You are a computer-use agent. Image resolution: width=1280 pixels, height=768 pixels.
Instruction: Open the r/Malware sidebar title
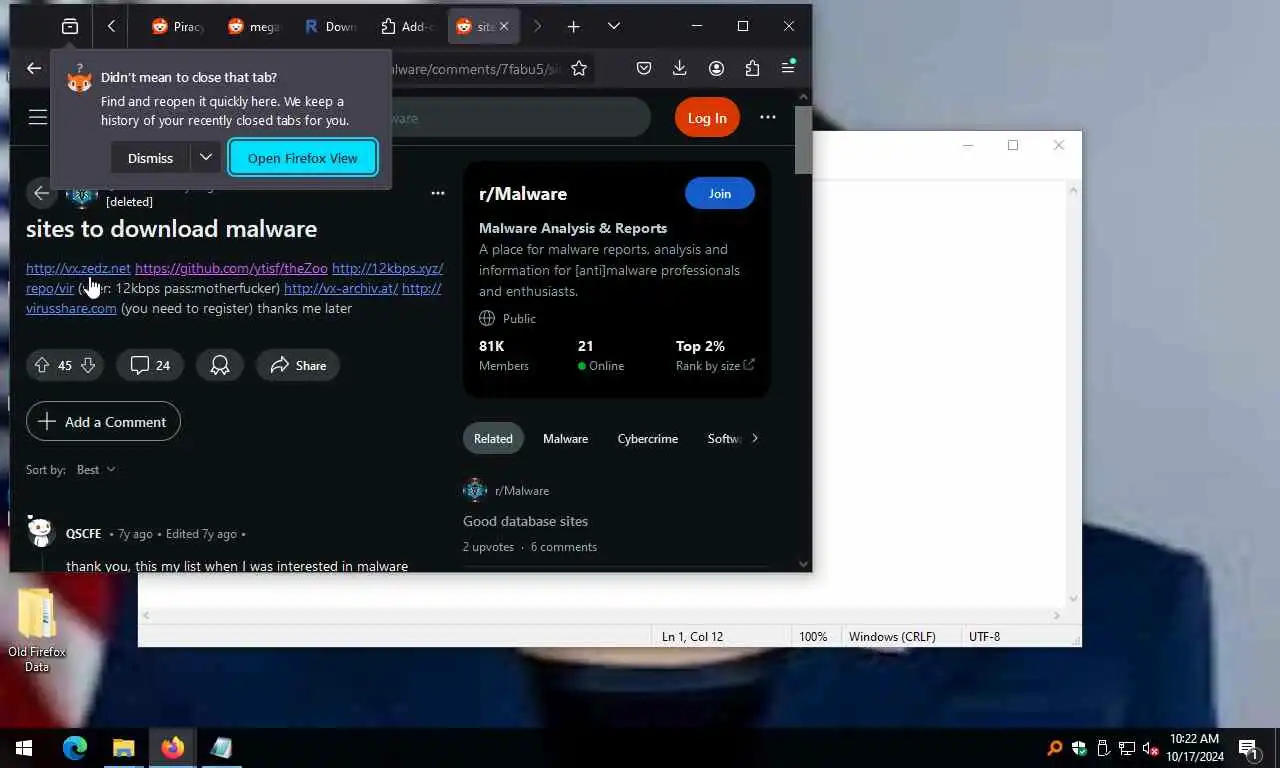pos(523,193)
